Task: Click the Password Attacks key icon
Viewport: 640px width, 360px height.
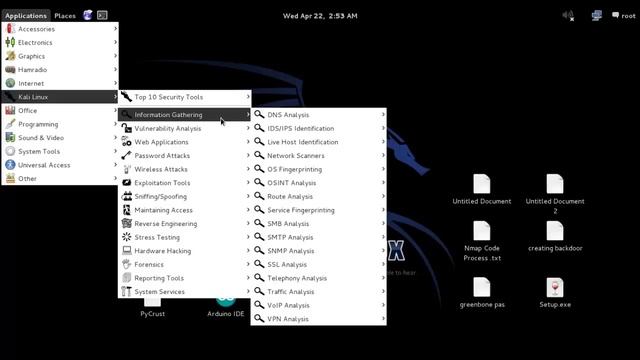Action: (127, 156)
